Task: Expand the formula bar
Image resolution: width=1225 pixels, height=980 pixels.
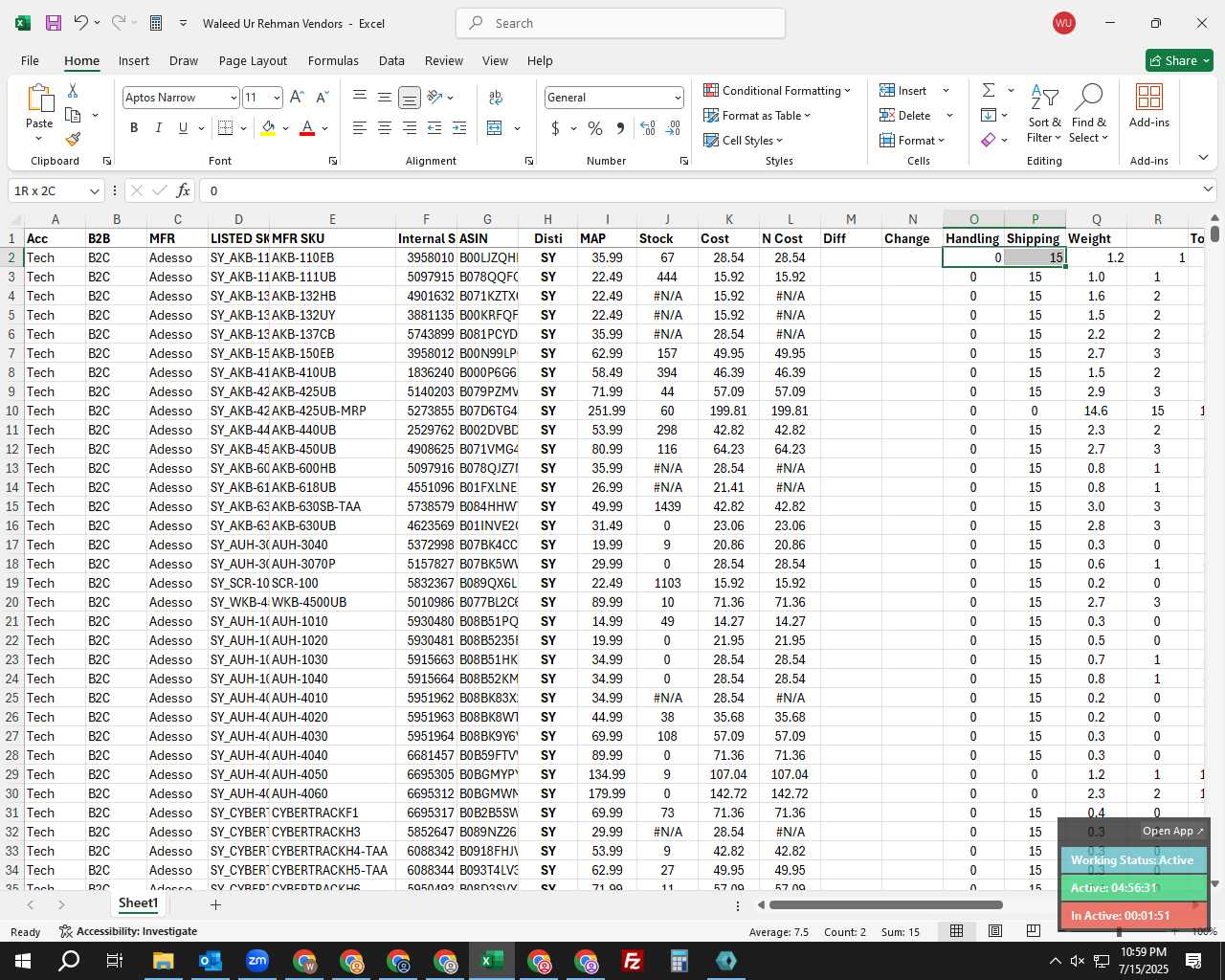Action: (x=1207, y=189)
